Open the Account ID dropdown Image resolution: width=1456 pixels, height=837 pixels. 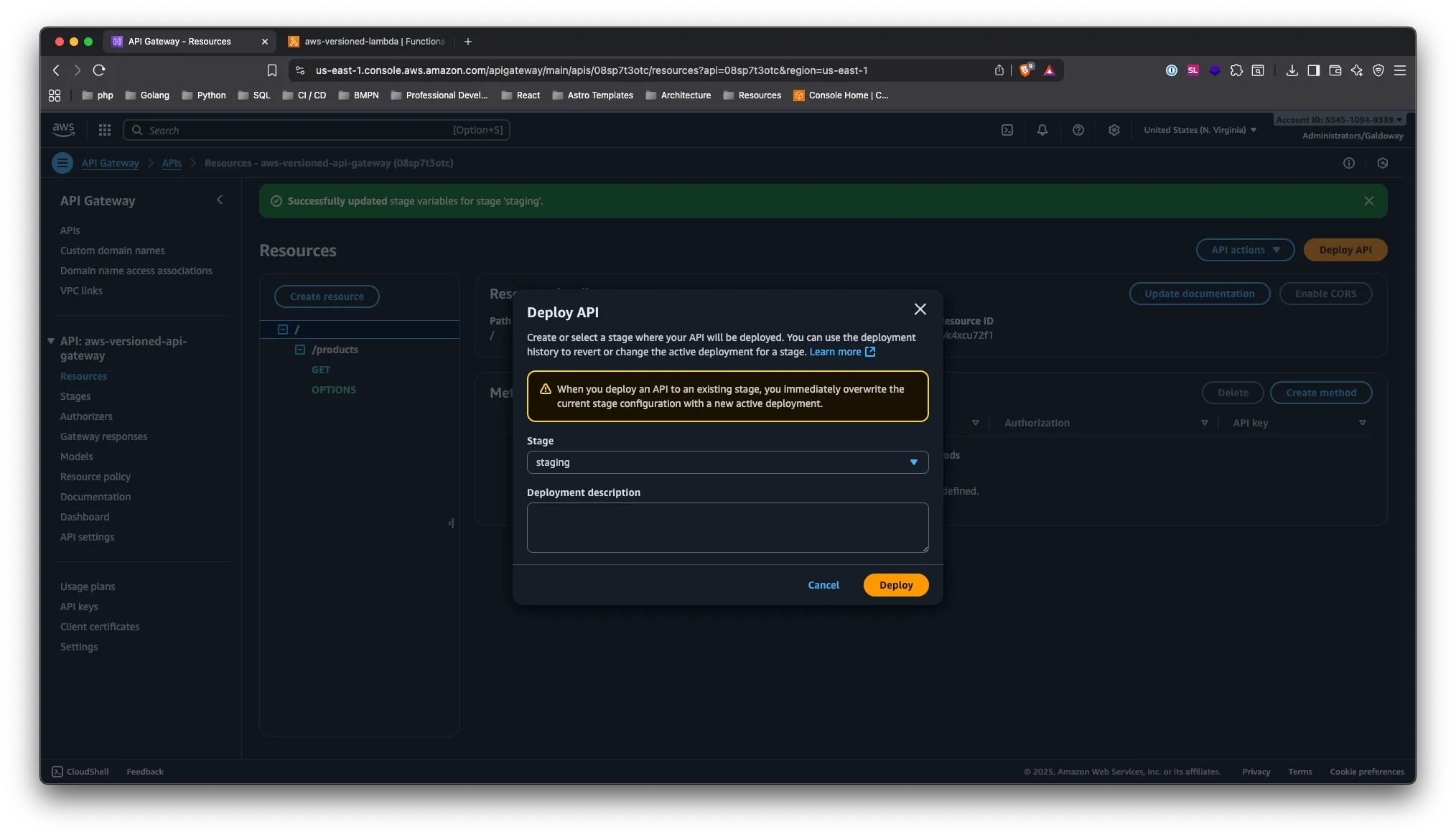(x=1338, y=119)
